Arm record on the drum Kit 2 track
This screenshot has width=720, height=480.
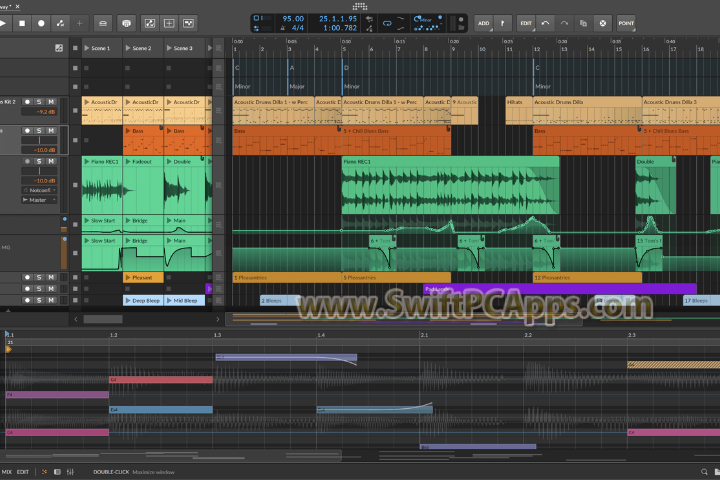27,102
